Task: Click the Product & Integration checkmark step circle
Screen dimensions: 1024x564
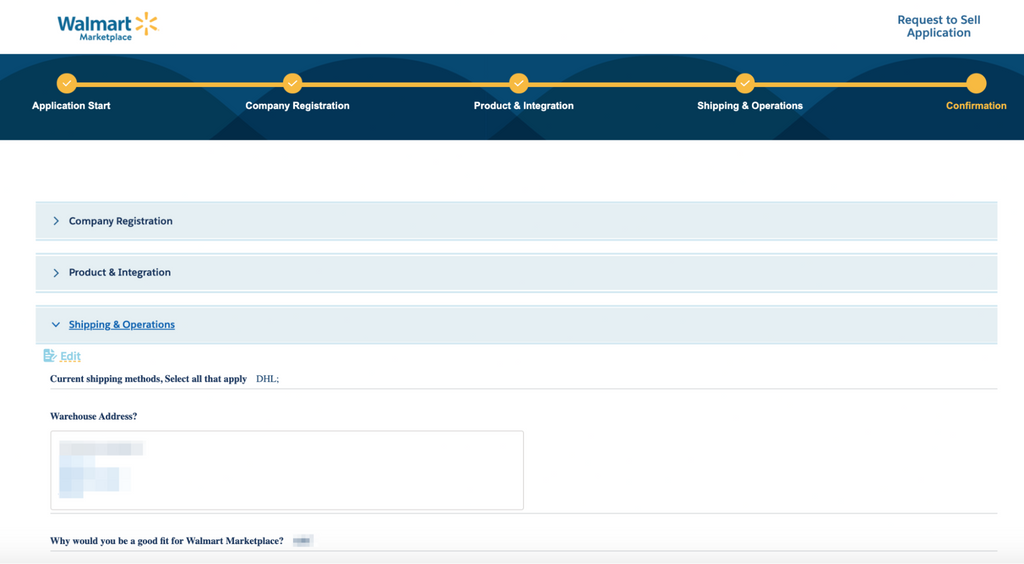Action: pyautogui.click(x=519, y=84)
